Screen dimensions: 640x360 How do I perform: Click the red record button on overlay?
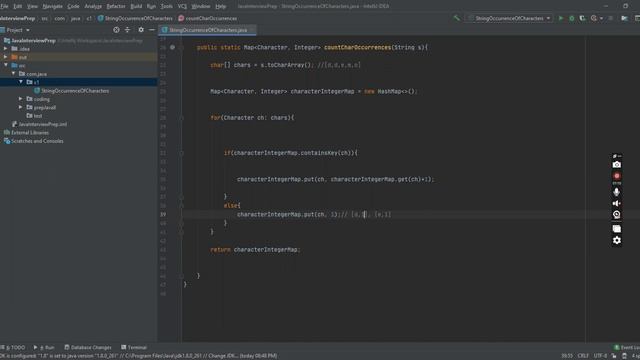pos(616,176)
